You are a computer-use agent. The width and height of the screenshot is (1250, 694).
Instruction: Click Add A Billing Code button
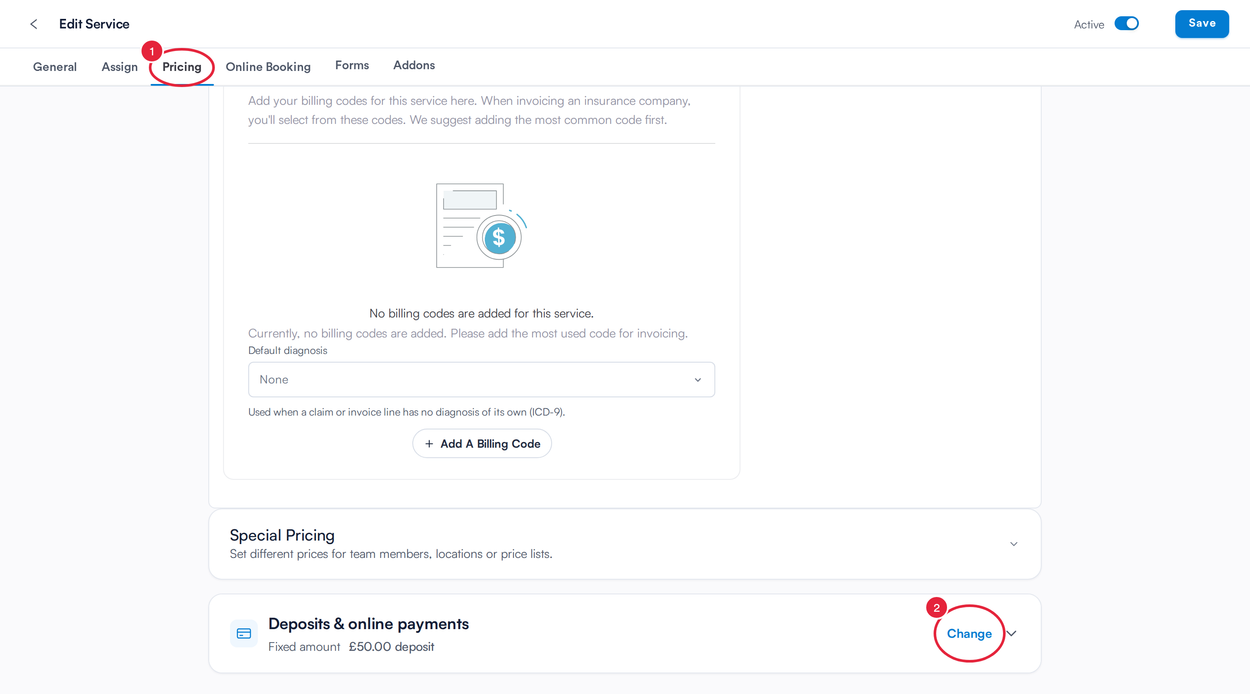pos(482,444)
